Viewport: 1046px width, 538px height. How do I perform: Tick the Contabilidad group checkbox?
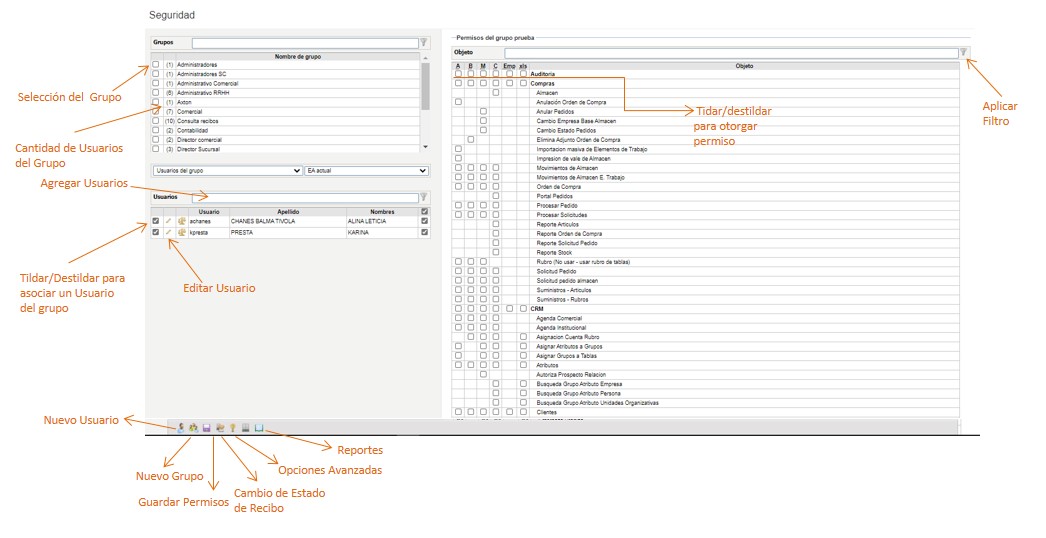click(156, 130)
